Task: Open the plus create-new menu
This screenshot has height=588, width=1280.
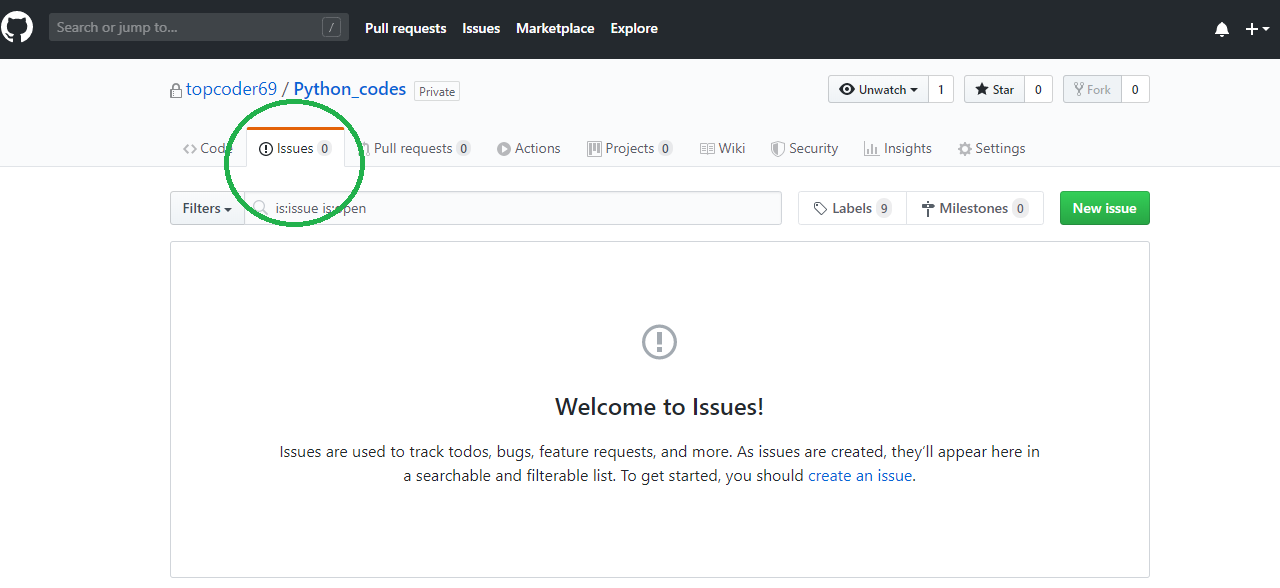Action: [1257, 29]
